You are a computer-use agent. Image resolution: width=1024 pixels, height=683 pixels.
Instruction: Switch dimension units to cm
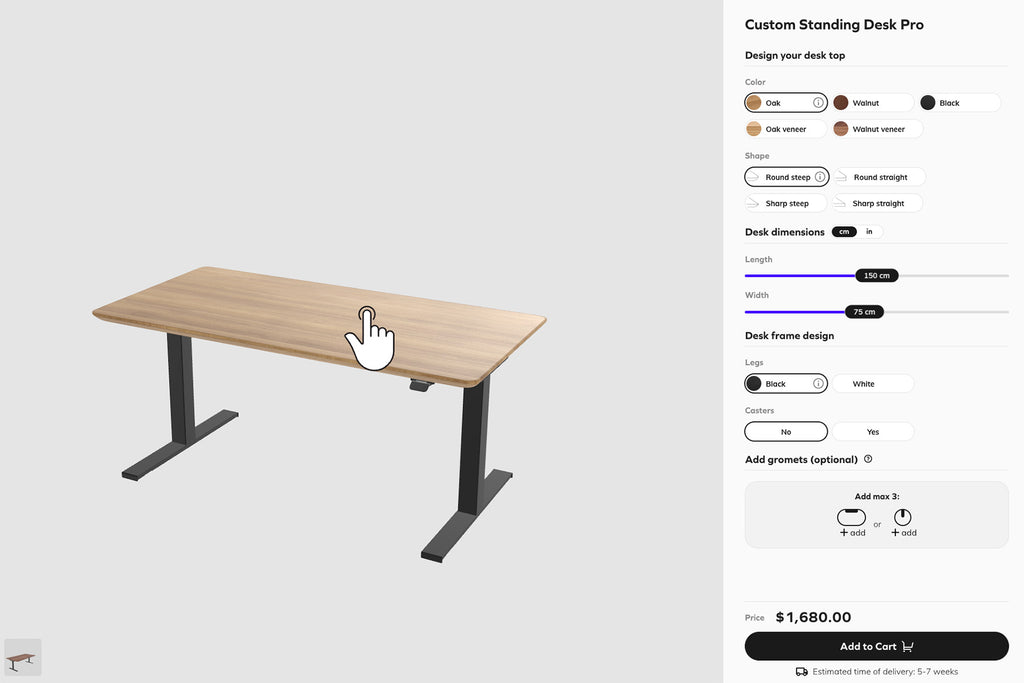click(x=844, y=232)
